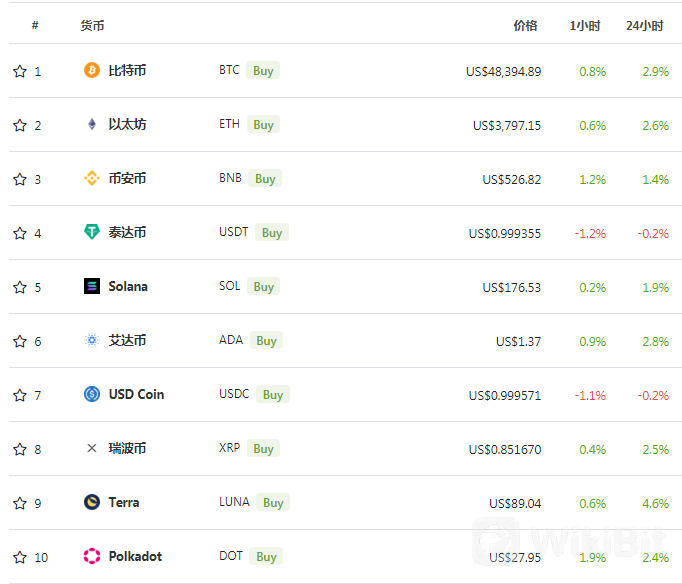The image size is (682, 584).
Task: Click the Polkadot pink logo icon
Action: pos(92,556)
